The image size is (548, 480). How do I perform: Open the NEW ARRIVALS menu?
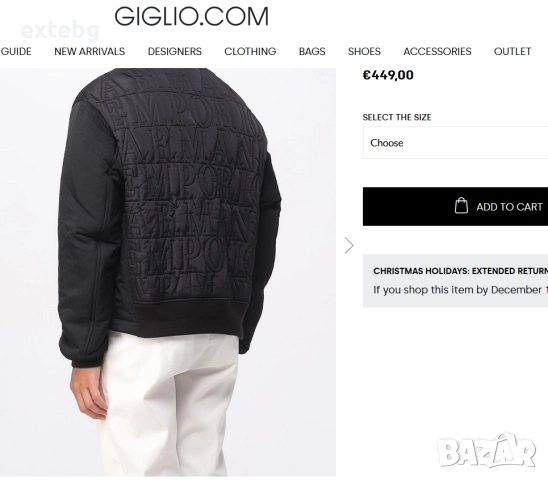pos(89,51)
